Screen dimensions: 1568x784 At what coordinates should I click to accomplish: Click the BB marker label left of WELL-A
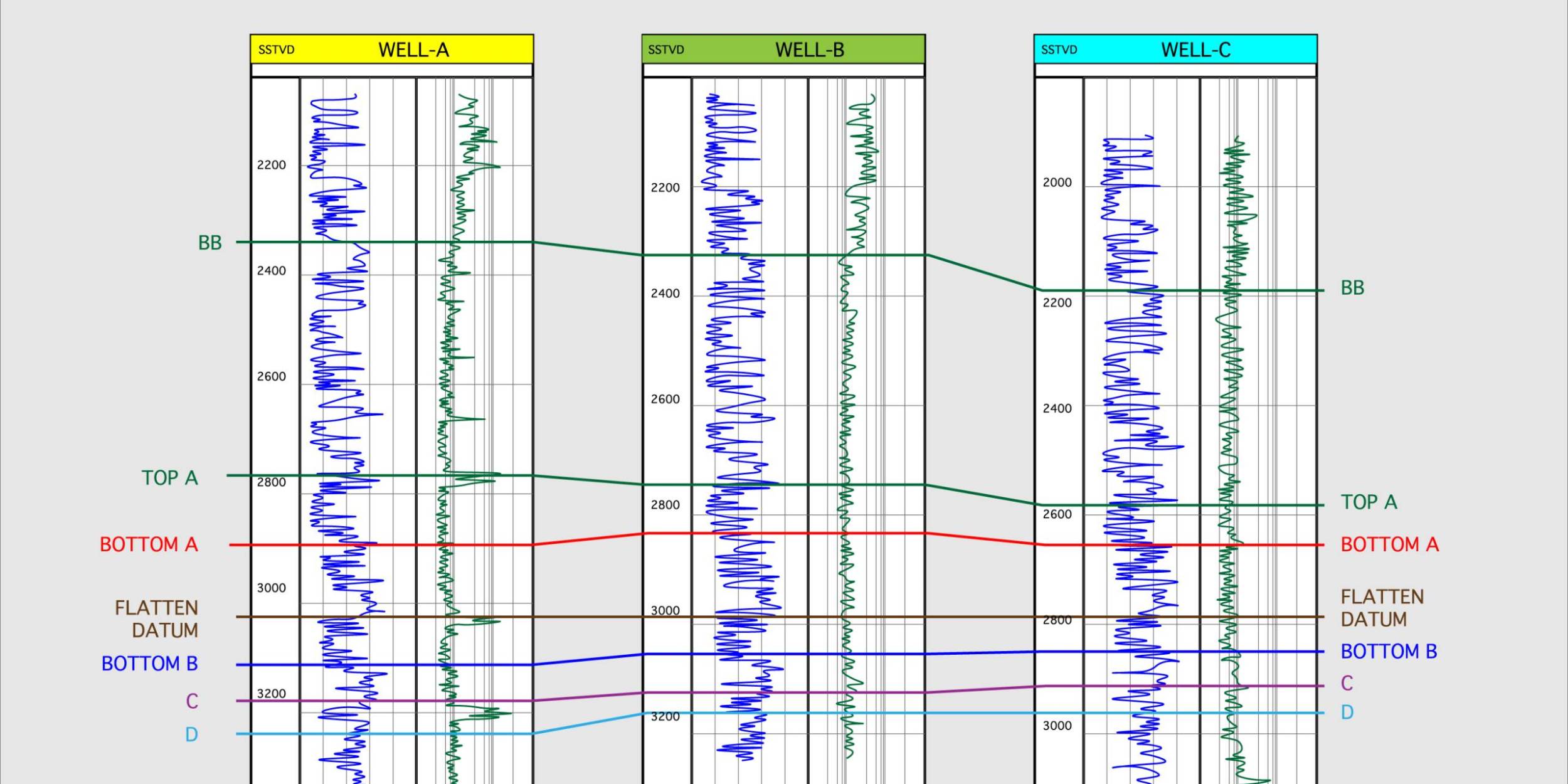[x=209, y=243]
